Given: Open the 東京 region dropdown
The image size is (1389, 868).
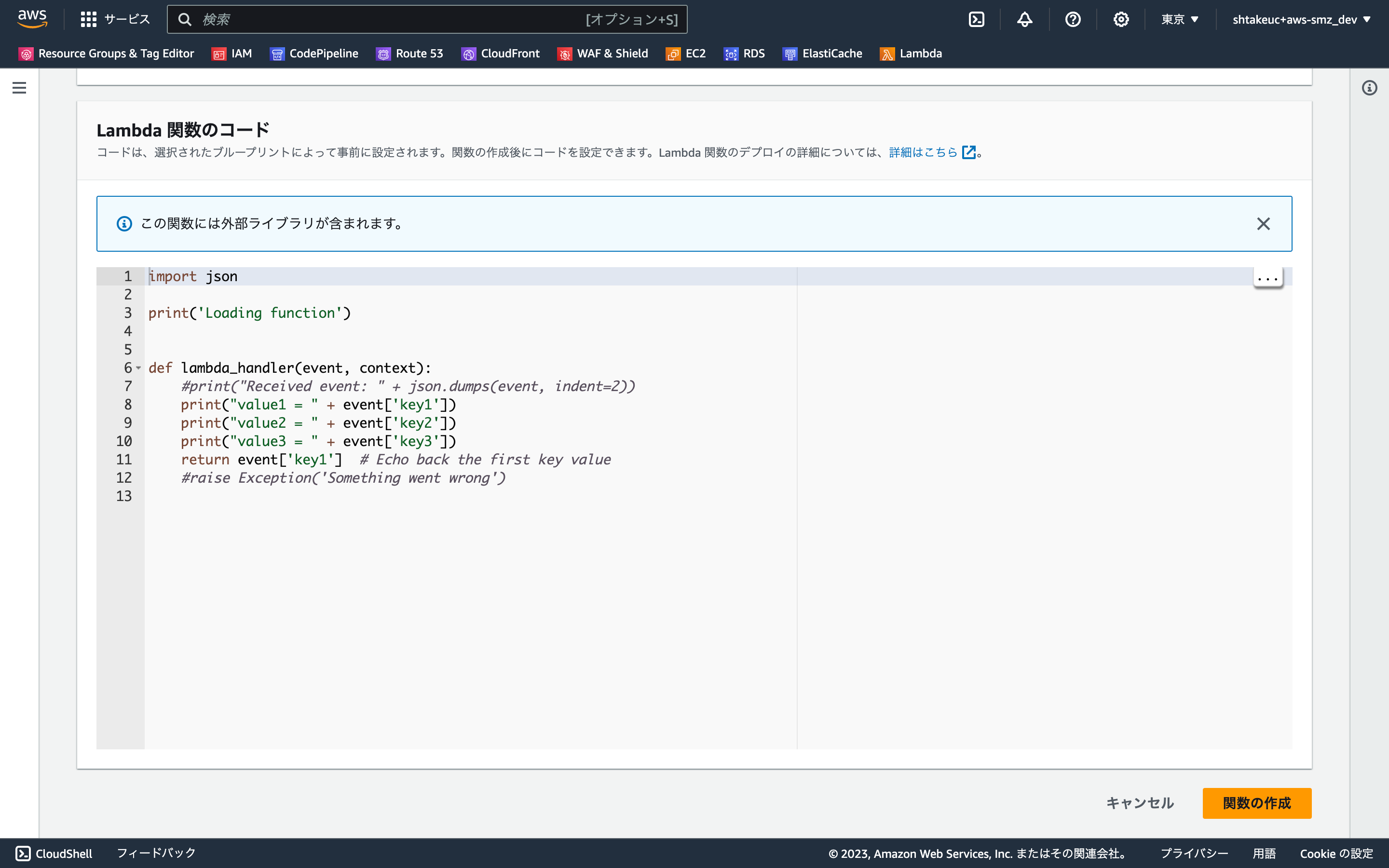Looking at the screenshot, I should point(1180,19).
